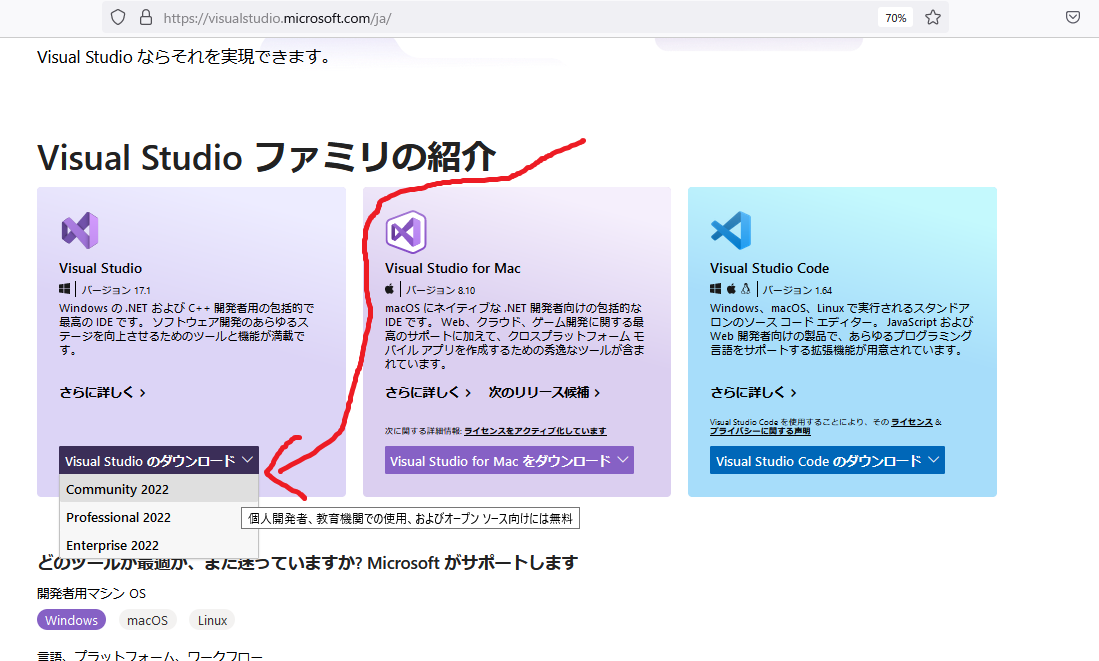Click the padlock site security icon
Image resolution: width=1099 pixels, height=661 pixels.
point(146,17)
